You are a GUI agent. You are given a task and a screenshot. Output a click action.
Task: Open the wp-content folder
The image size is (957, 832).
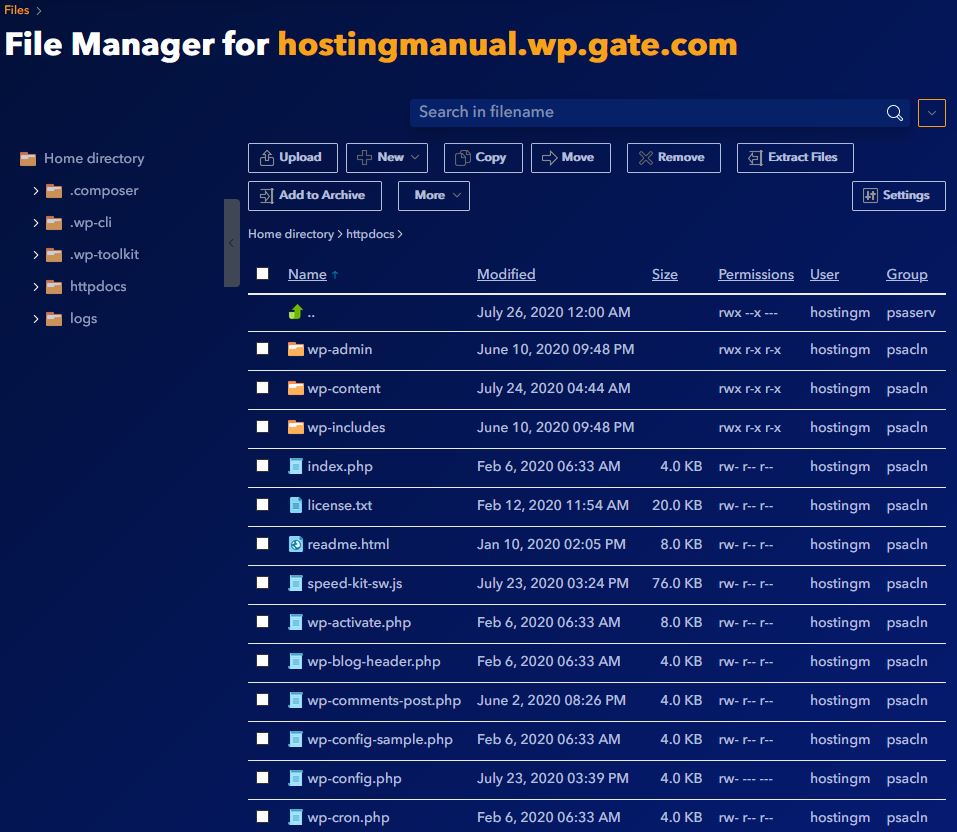point(344,388)
